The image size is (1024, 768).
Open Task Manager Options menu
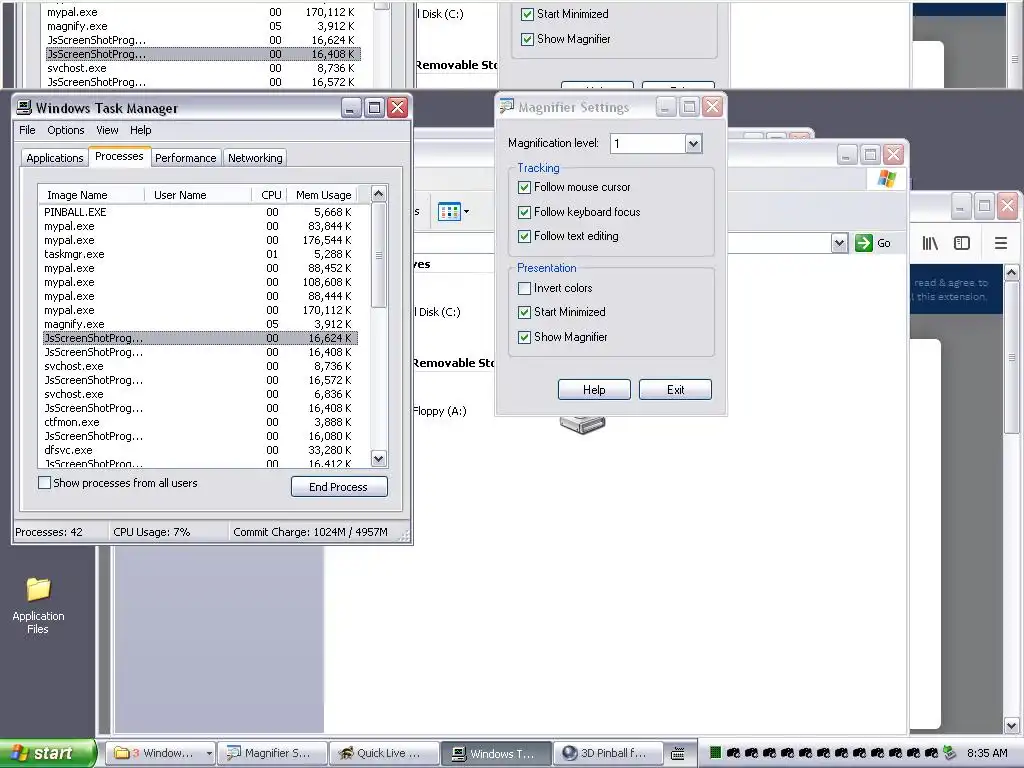click(x=65, y=130)
